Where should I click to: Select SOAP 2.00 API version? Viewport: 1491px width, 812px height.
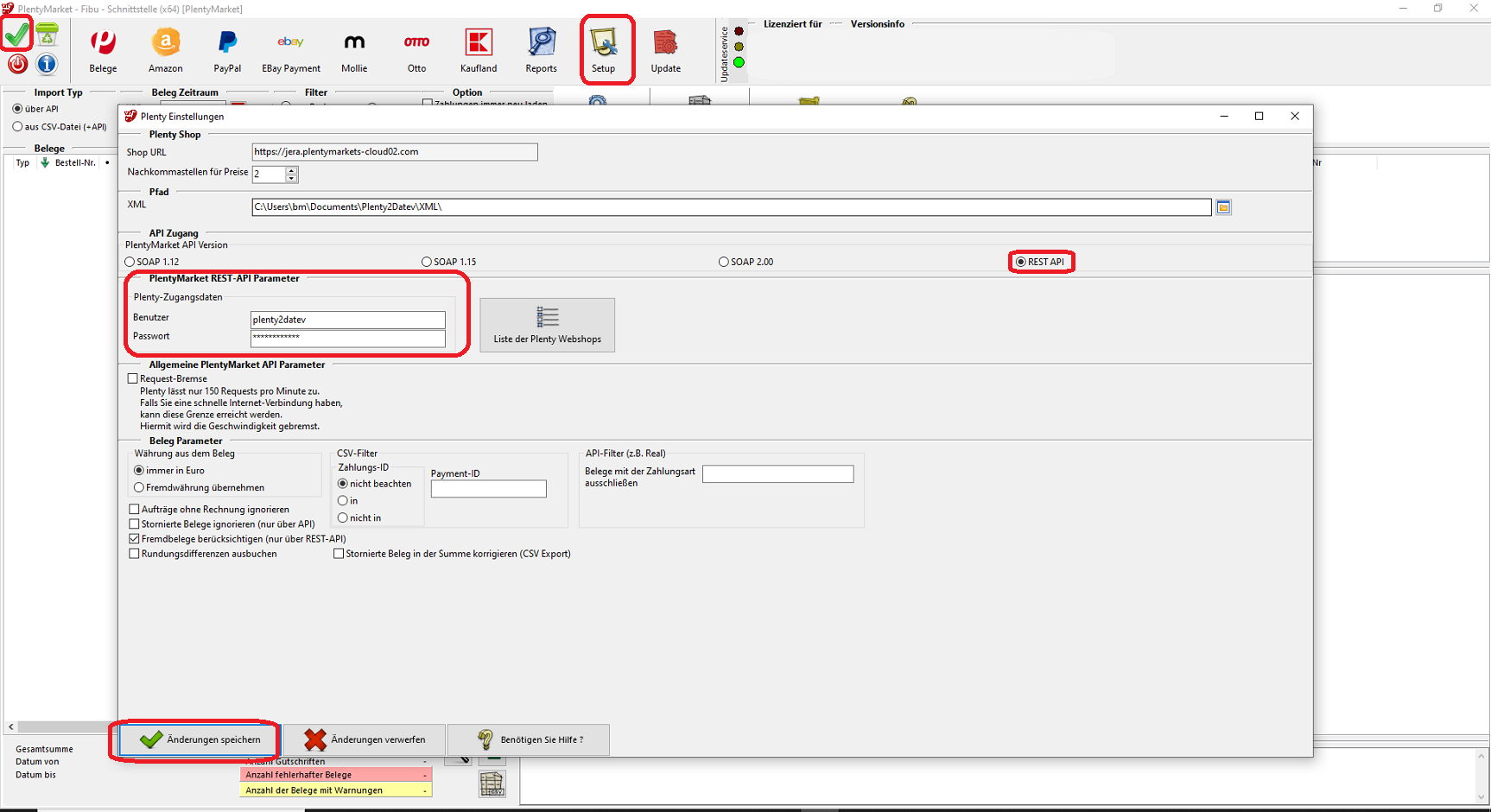724,262
